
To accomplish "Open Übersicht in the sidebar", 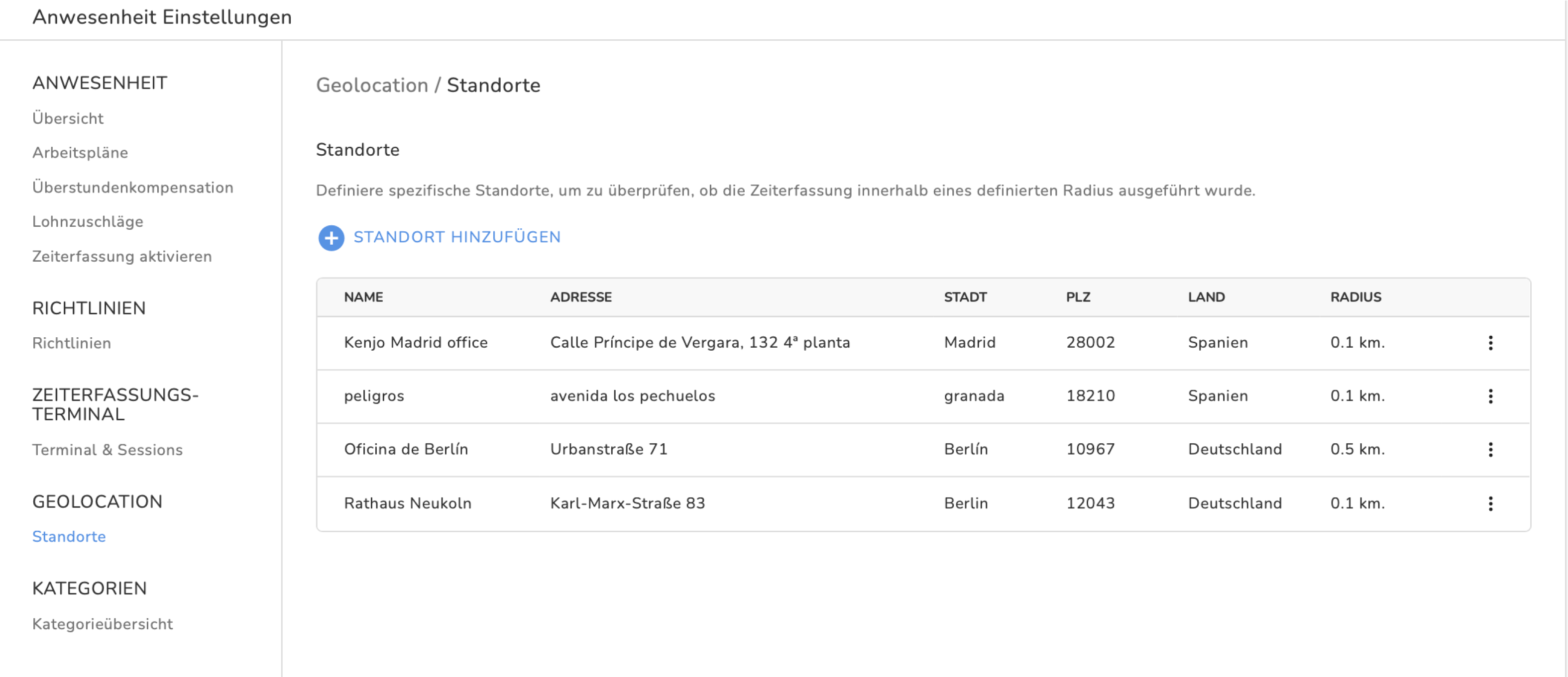I will tap(68, 118).
